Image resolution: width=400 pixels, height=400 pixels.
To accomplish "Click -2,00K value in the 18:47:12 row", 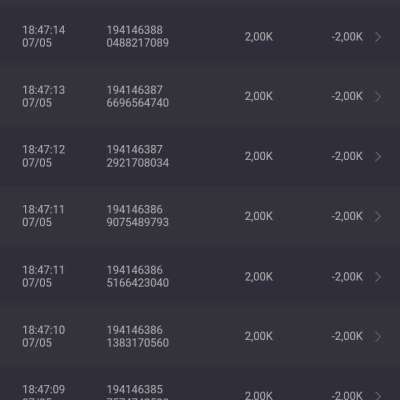I will [x=347, y=156].
